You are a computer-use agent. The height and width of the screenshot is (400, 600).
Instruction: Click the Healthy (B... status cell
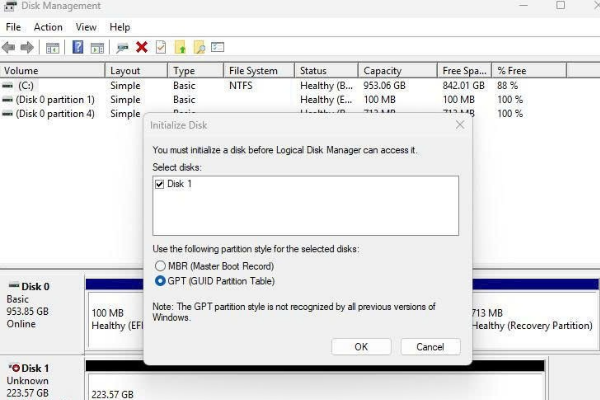pyautogui.click(x=326, y=86)
